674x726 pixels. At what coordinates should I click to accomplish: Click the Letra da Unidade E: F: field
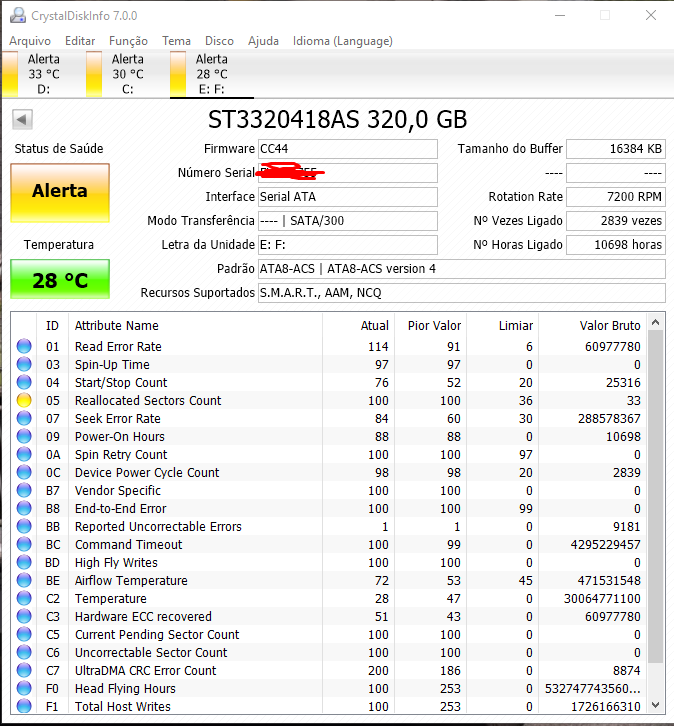[347, 245]
